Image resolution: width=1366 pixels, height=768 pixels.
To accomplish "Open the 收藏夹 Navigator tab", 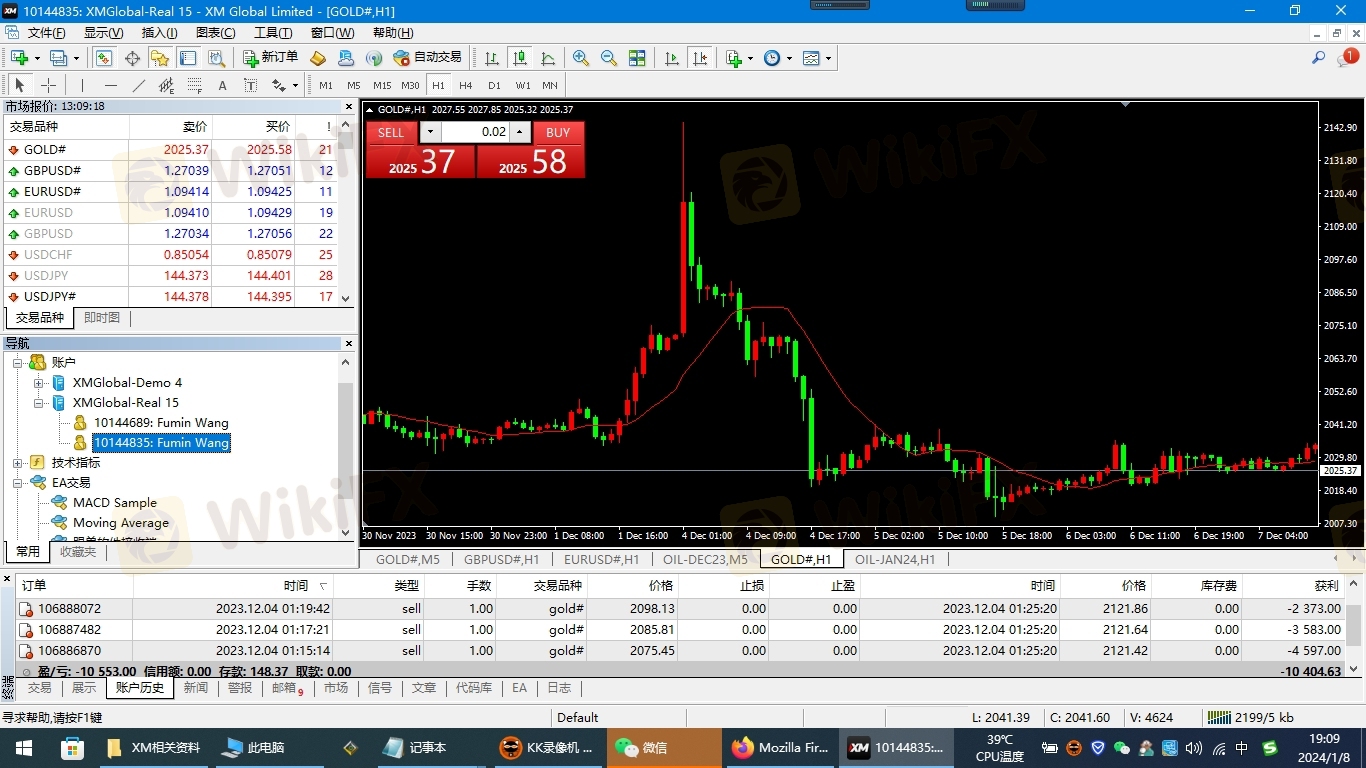I will point(78,552).
